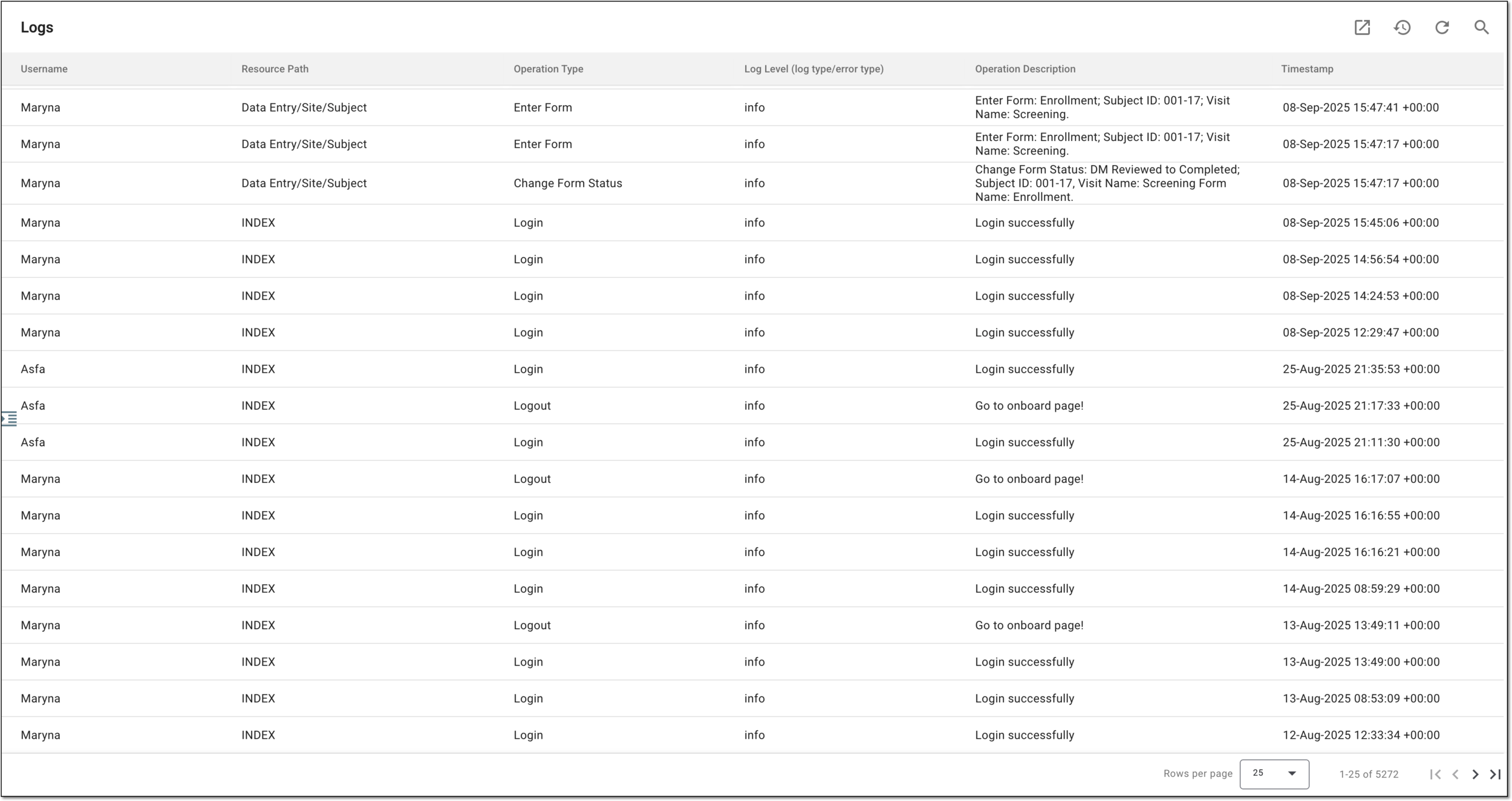Click the Logs page title
The width and height of the screenshot is (1512, 801).
(37, 27)
